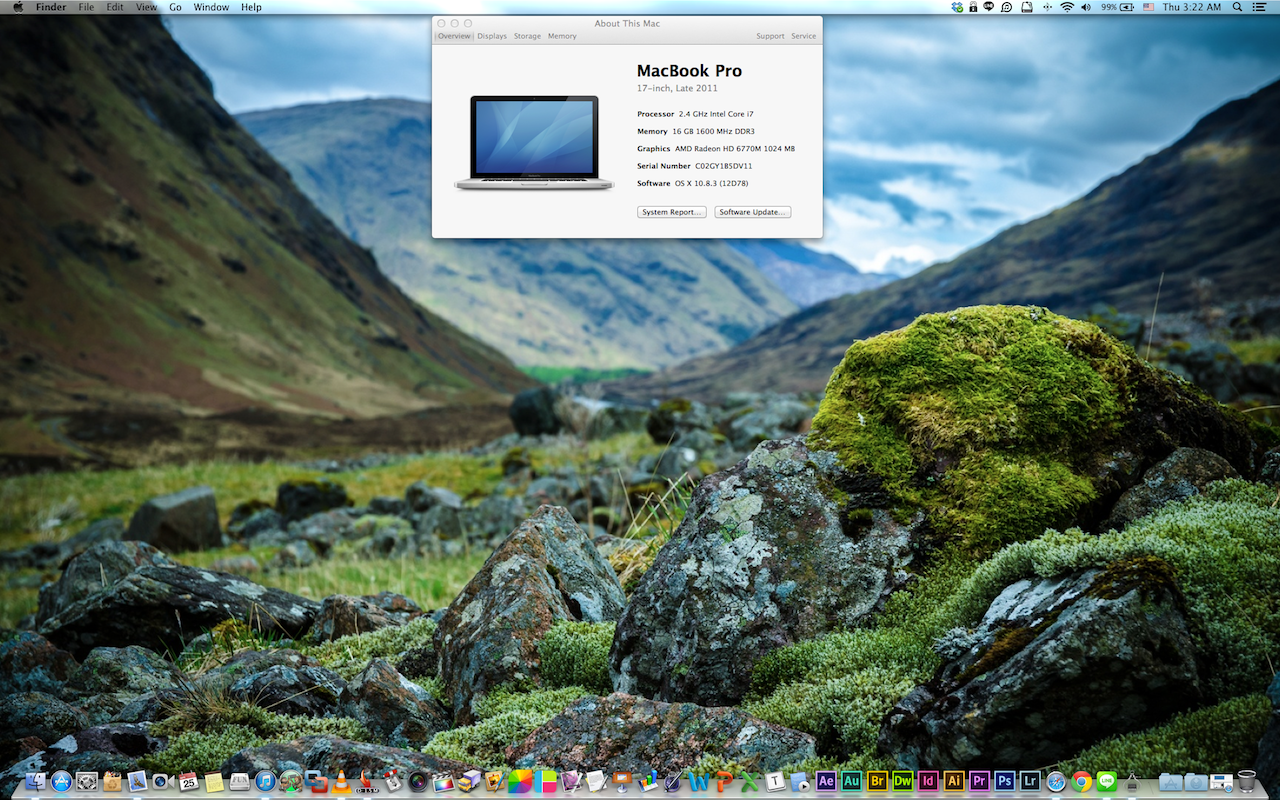This screenshot has height=800, width=1280.
Task: Open the File menu
Action: pos(86,7)
